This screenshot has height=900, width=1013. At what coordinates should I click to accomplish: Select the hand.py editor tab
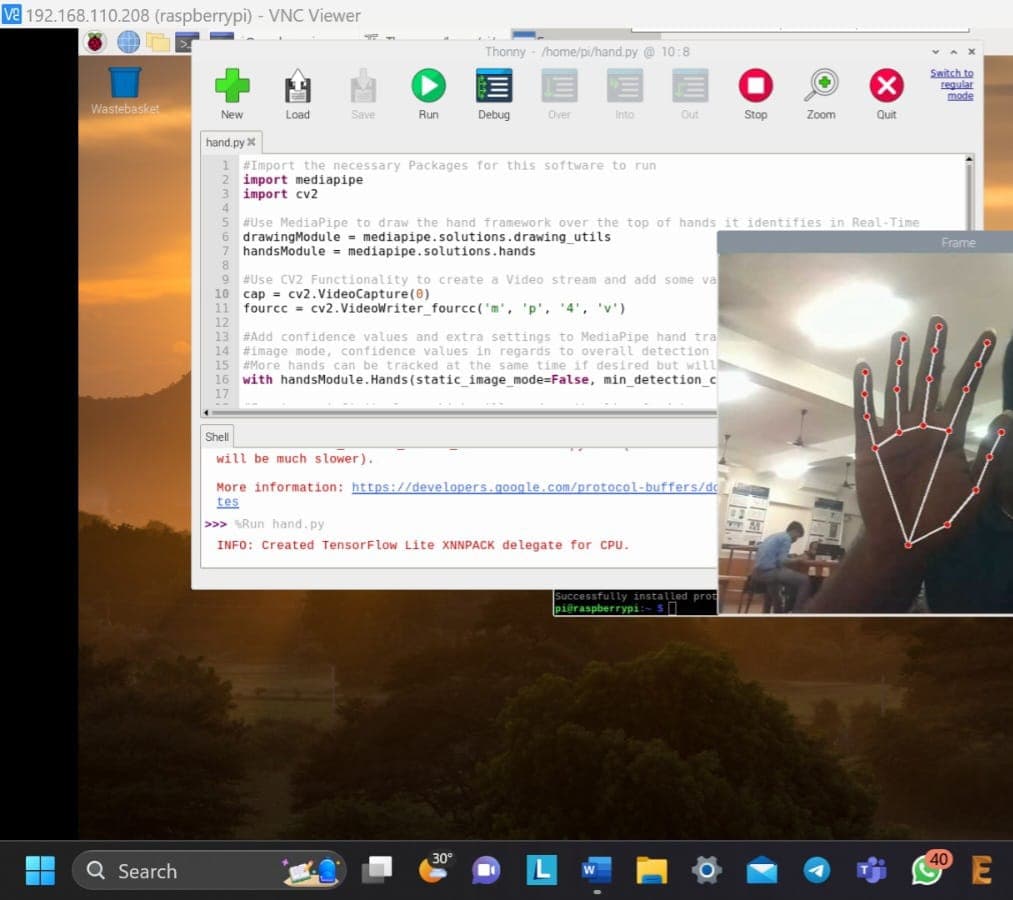225,142
